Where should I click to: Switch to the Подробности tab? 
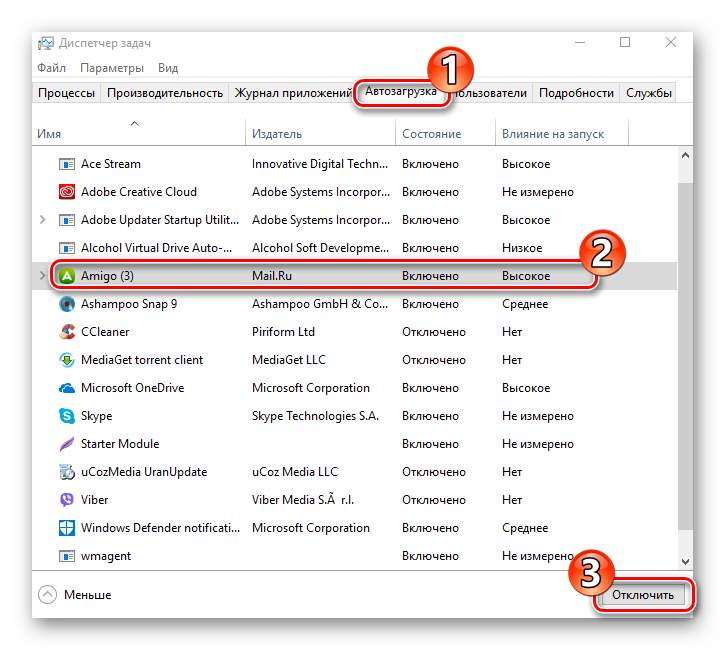pyautogui.click(x=576, y=93)
